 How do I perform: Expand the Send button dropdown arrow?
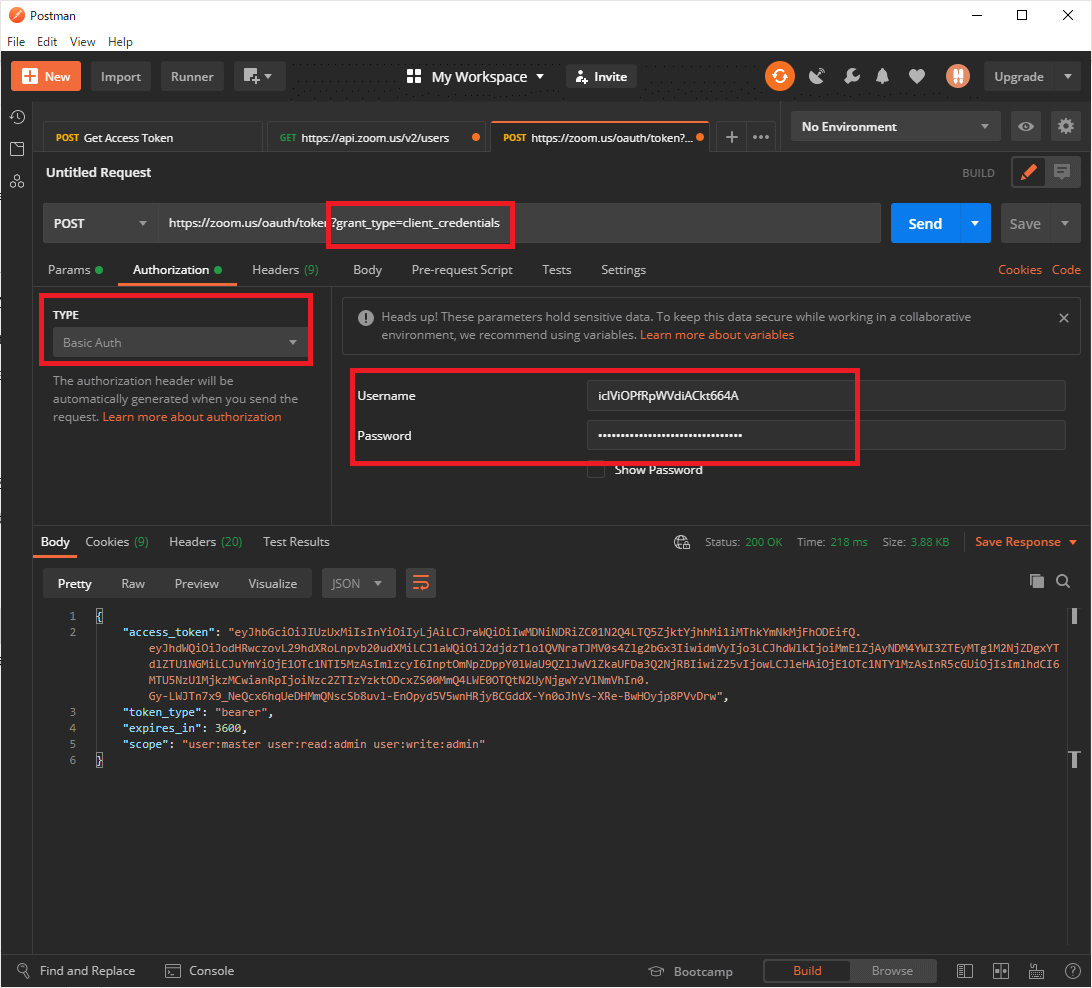(975, 224)
